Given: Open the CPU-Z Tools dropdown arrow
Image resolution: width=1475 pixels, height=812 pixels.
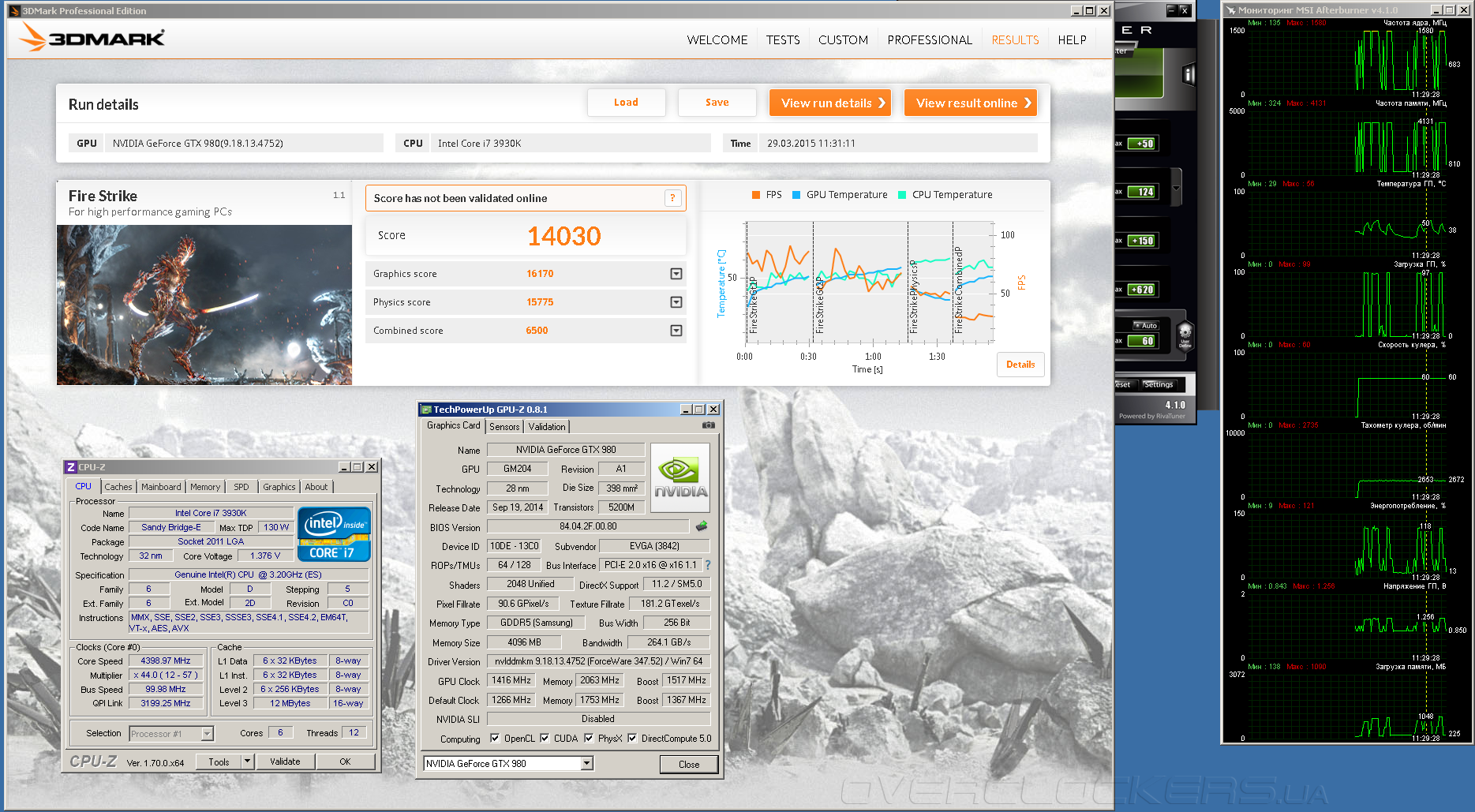Looking at the screenshot, I should coord(248,761).
